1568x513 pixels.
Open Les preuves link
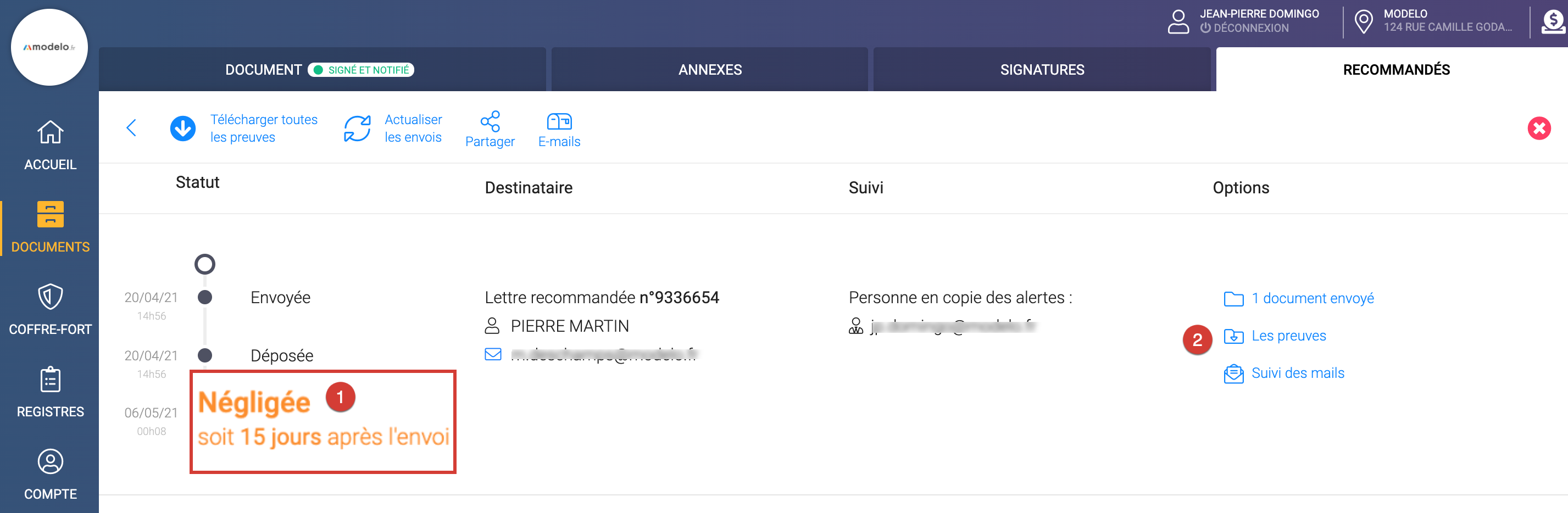point(1288,336)
